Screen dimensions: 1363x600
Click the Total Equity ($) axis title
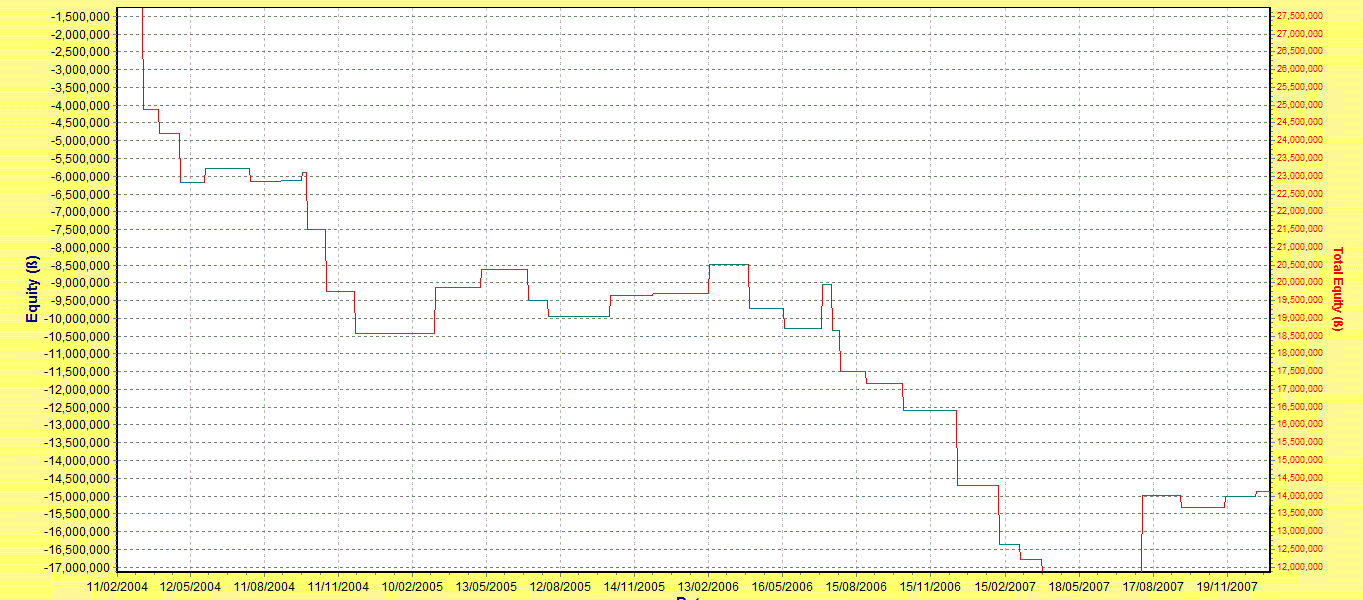tap(1338, 289)
